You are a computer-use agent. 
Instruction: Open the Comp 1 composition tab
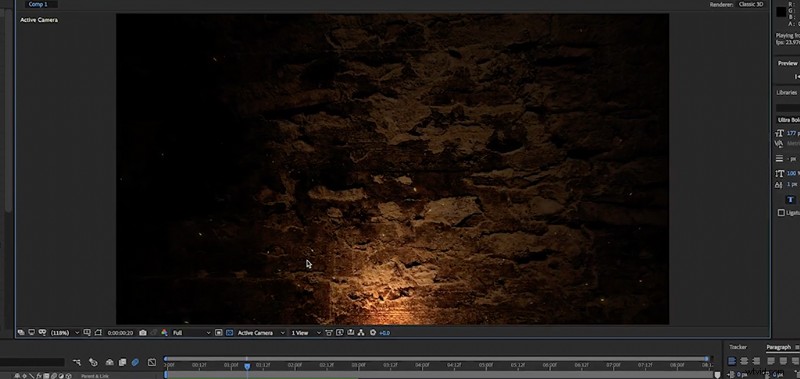38,4
